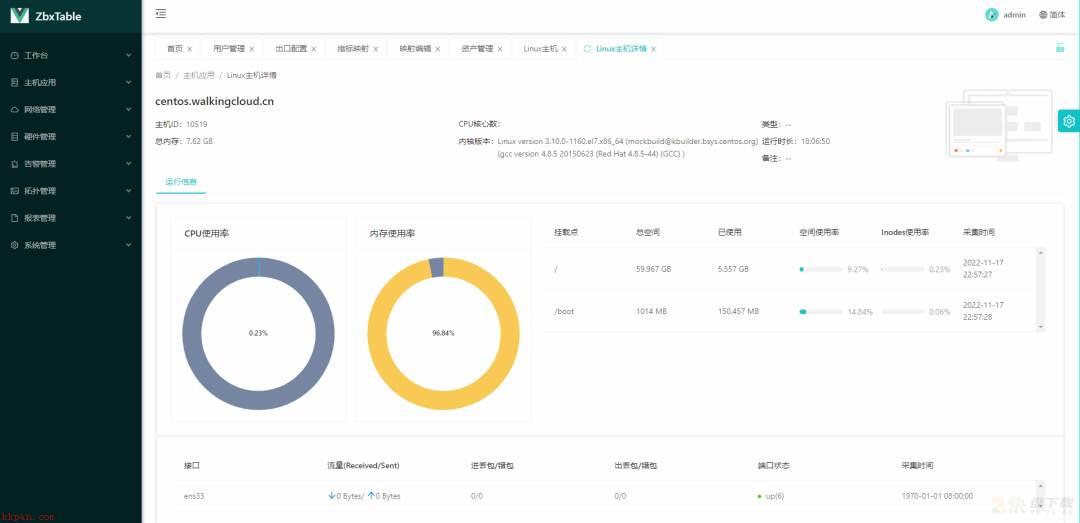Click the ZbxTable logo
The height and width of the screenshot is (523, 1080).
19,15
